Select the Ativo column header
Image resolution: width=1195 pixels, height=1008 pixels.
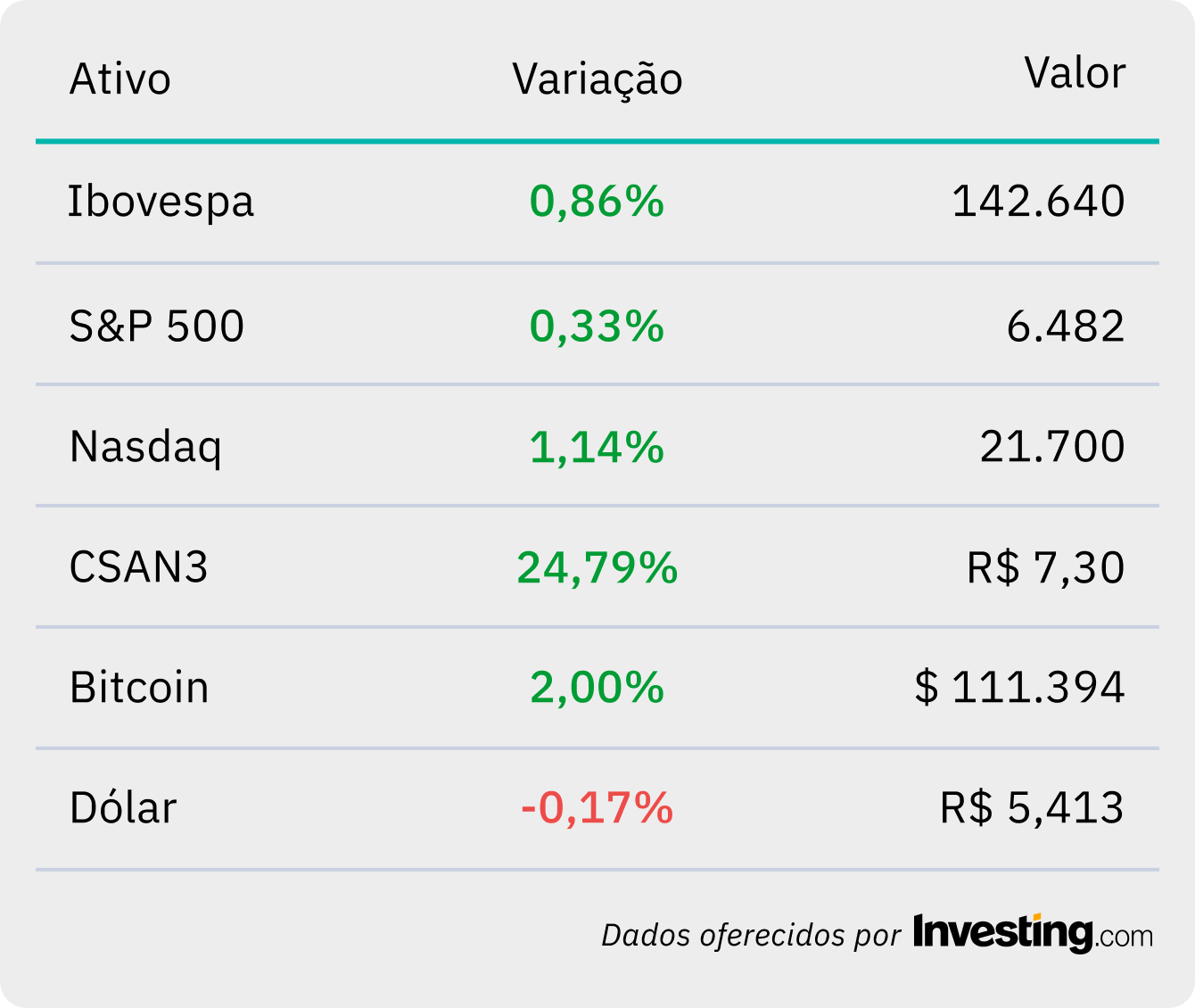(x=120, y=79)
